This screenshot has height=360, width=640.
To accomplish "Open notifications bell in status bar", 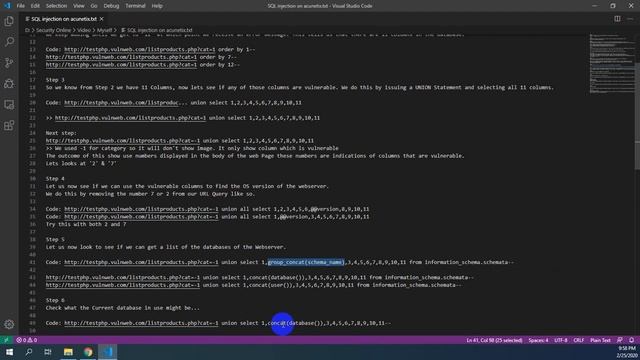I will coord(631,340).
